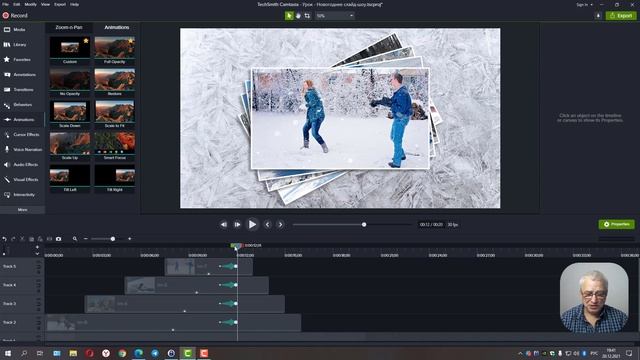Open the Modify menu
Screen dimensions: 640x360
(x=31, y=4)
